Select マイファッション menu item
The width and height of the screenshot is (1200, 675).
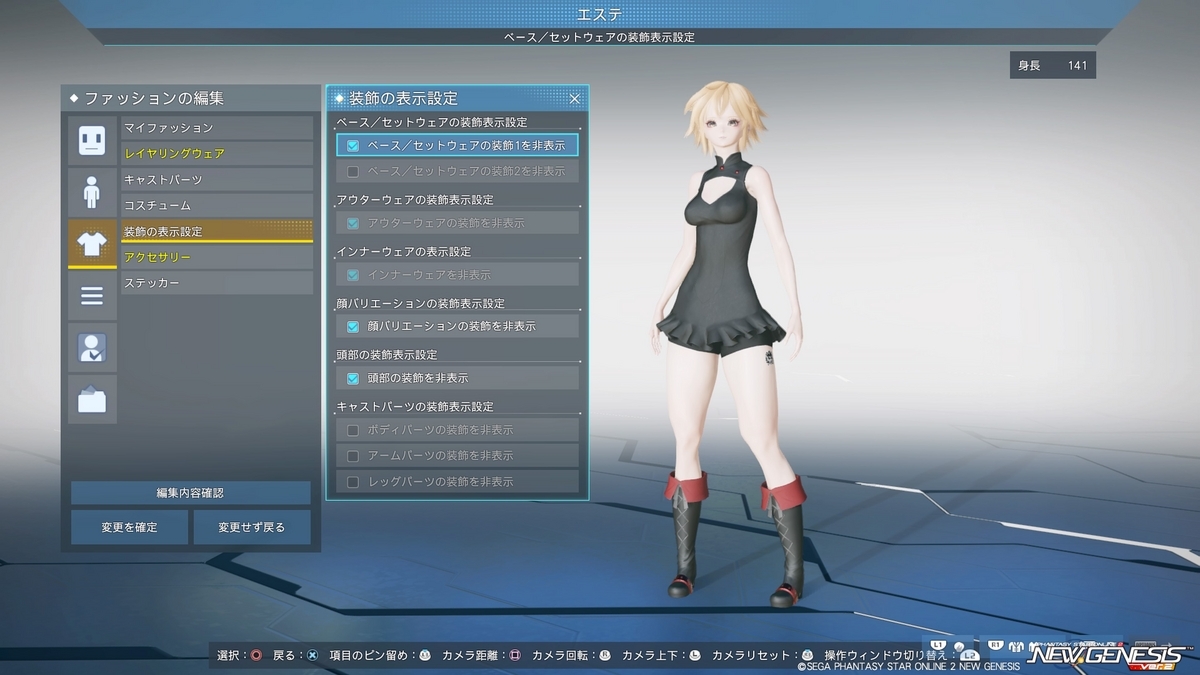pyautogui.click(x=217, y=128)
